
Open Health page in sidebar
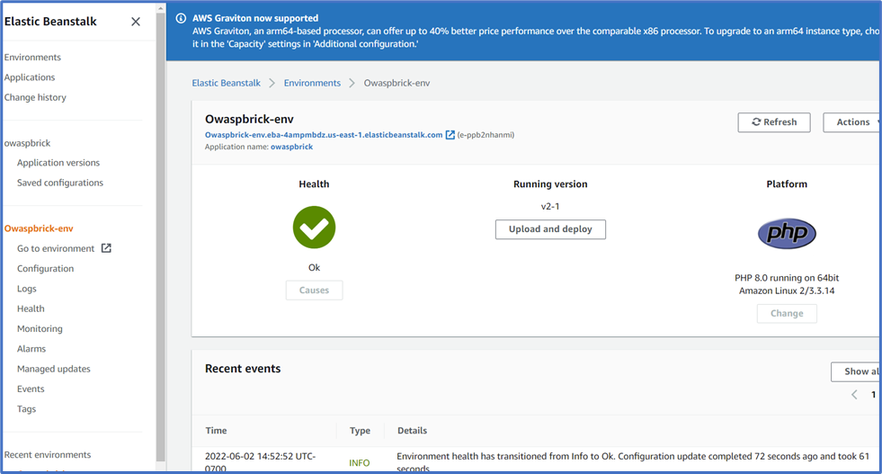point(31,309)
